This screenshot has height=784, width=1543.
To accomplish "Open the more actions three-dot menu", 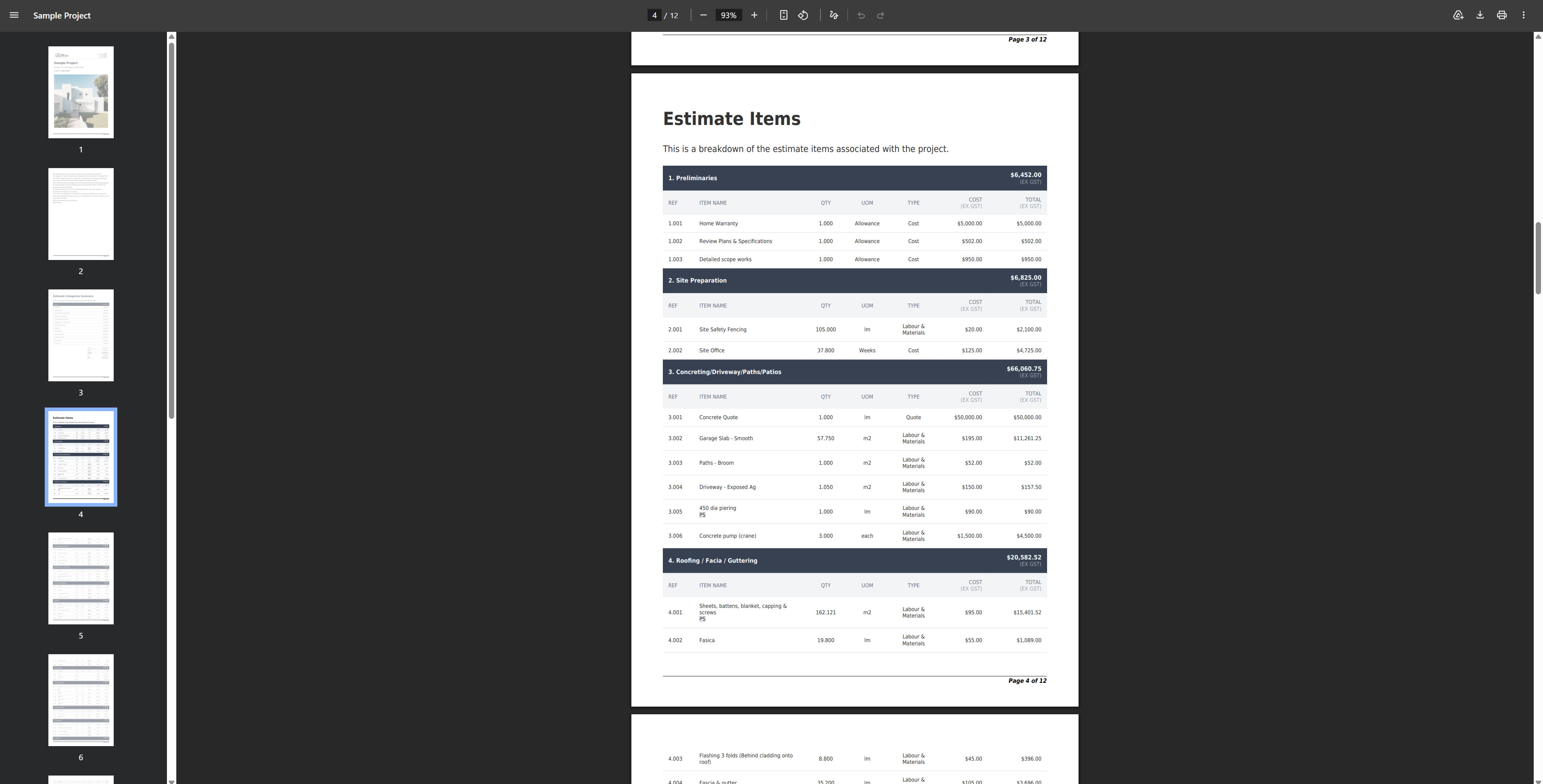I will pyautogui.click(x=1523, y=15).
